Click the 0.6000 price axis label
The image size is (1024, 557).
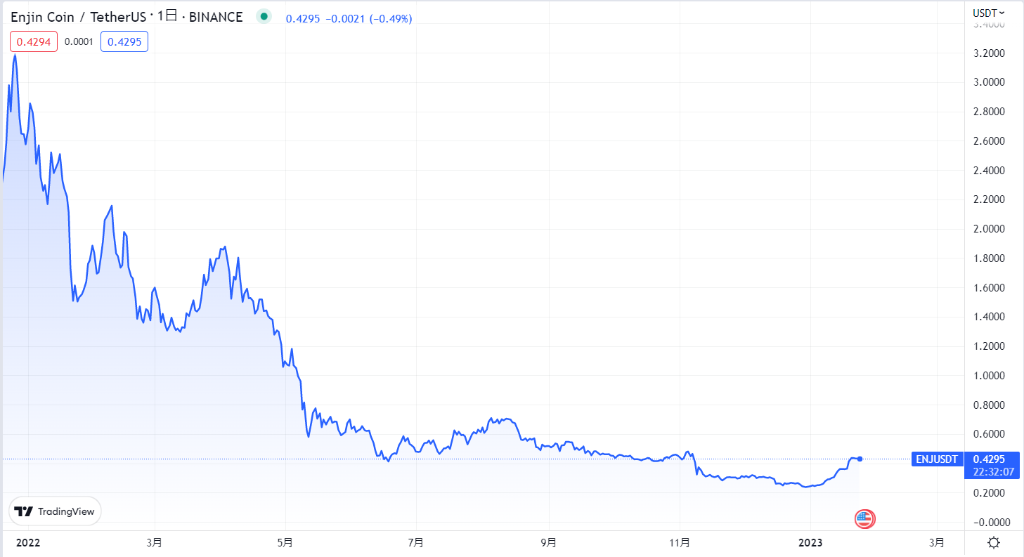(989, 434)
